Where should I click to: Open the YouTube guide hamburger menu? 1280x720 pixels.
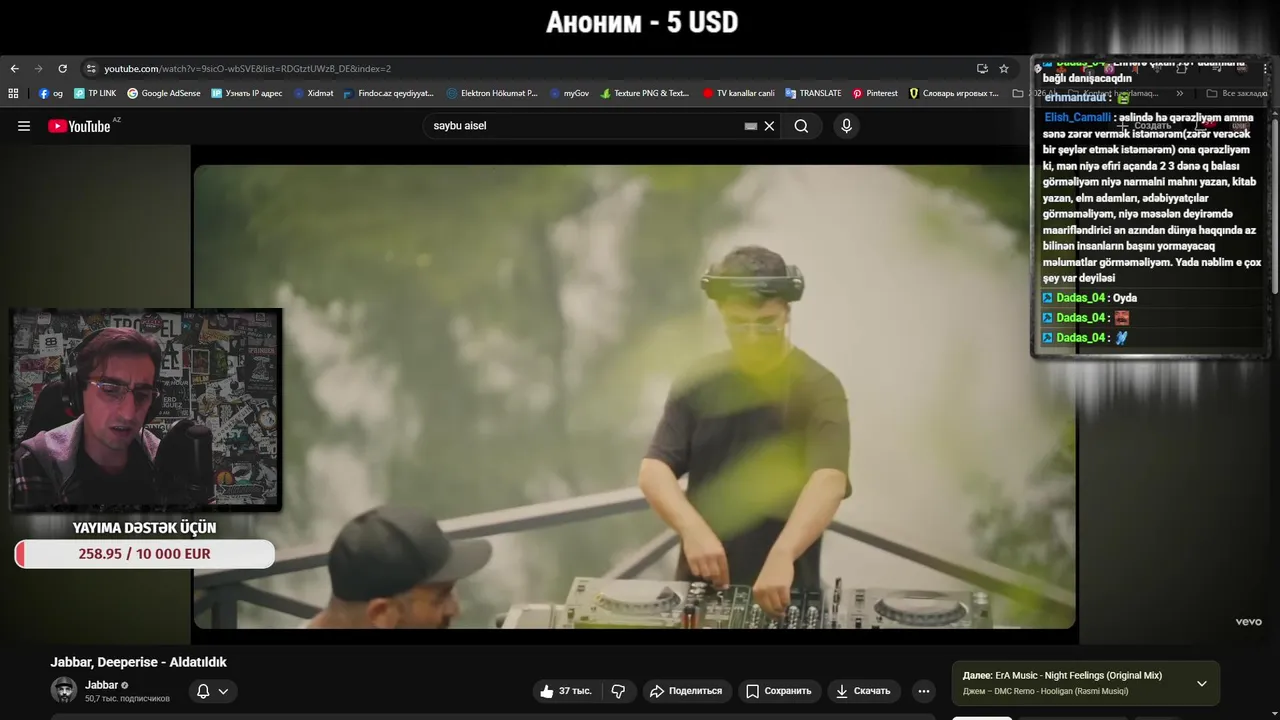[24, 126]
